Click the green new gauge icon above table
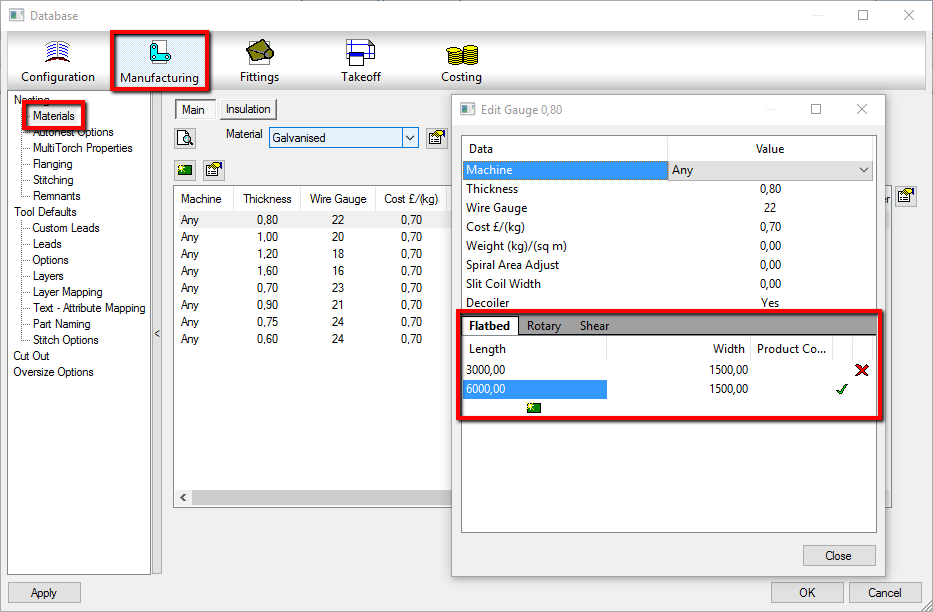This screenshot has height=612, width=933. point(185,169)
